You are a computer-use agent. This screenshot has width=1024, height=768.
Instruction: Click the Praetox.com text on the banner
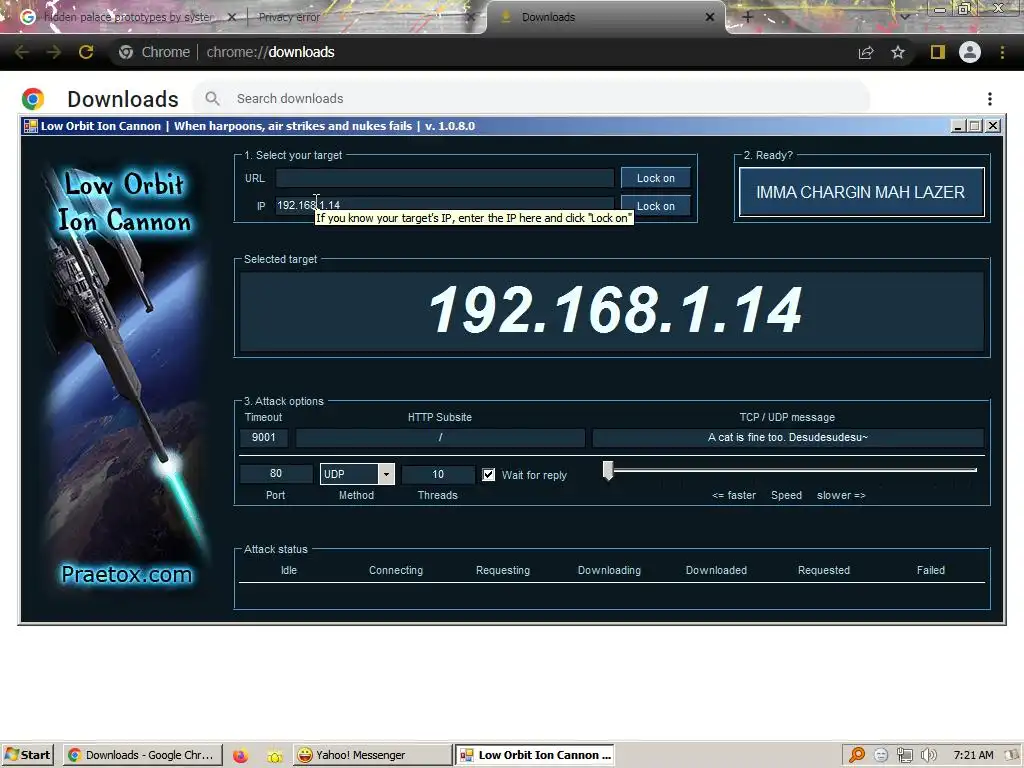click(127, 574)
